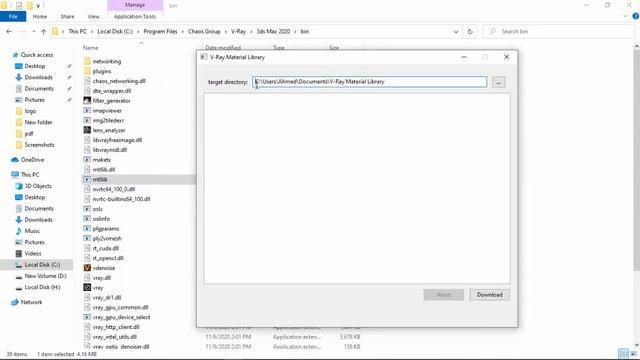Go back with the Back arrow

click(9, 31)
